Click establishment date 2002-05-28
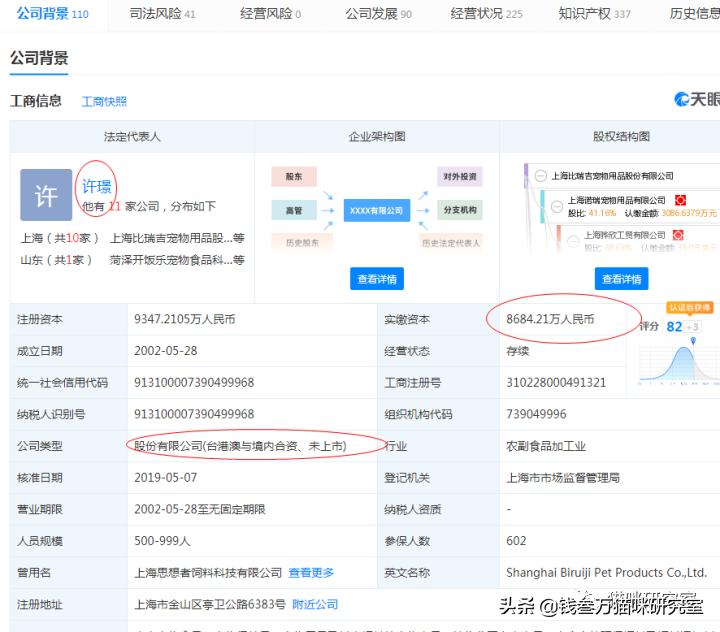Image resolution: width=720 pixels, height=632 pixels. [x=165, y=351]
